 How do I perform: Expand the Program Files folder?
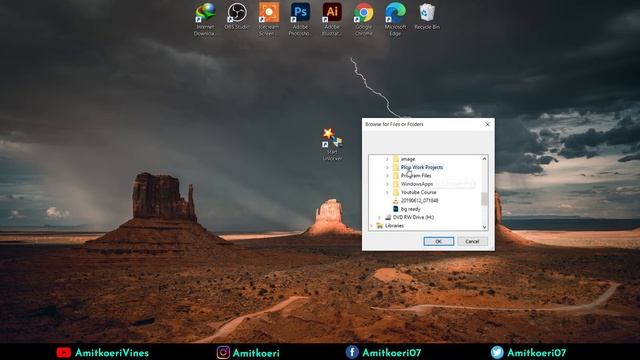pyautogui.click(x=387, y=176)
